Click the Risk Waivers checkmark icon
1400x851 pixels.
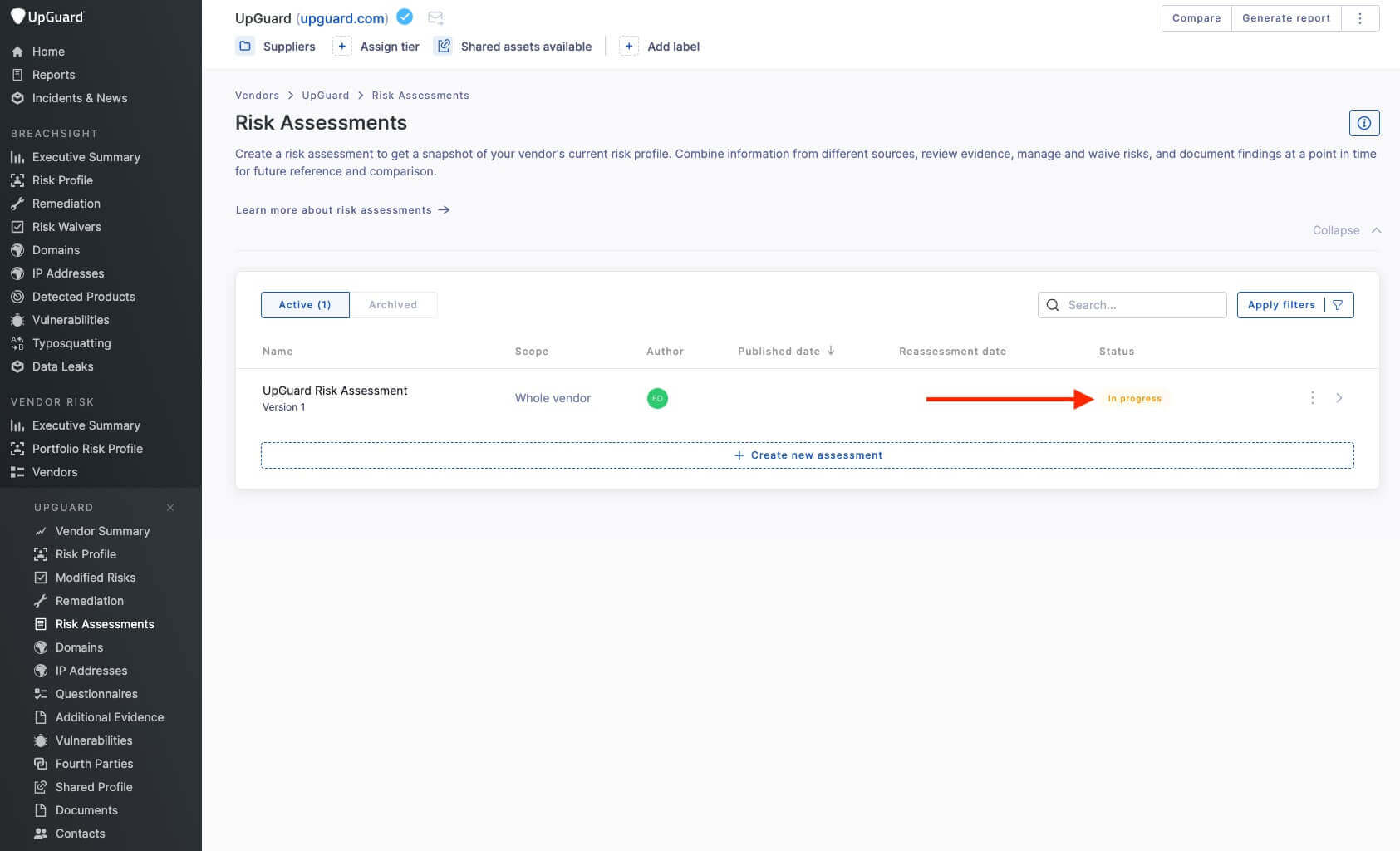pyautogui.click(x=17, y=227)
